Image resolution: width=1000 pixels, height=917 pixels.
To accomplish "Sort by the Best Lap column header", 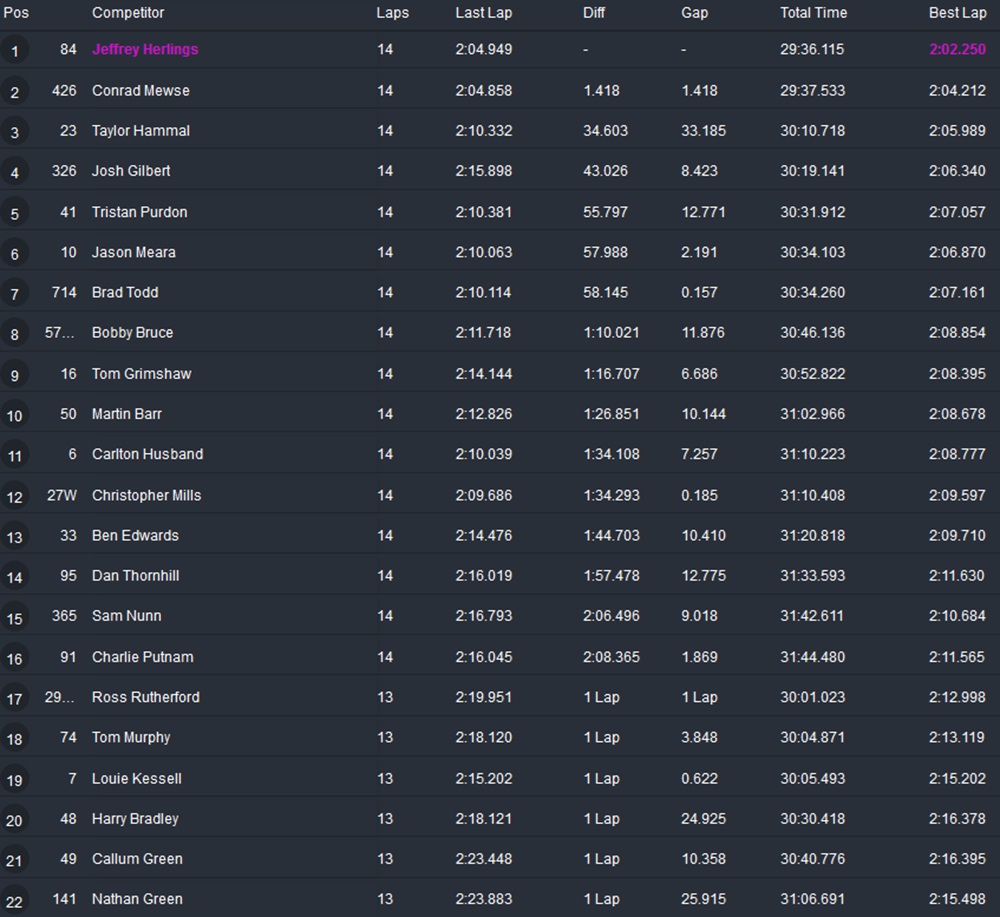I will coord(957,13).
